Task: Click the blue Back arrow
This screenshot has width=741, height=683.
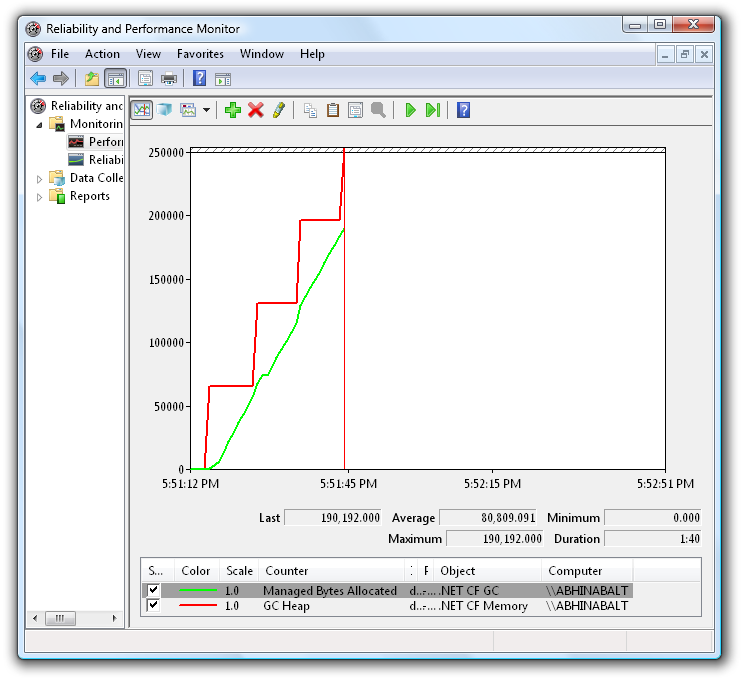Action: [x=38, y=79]
